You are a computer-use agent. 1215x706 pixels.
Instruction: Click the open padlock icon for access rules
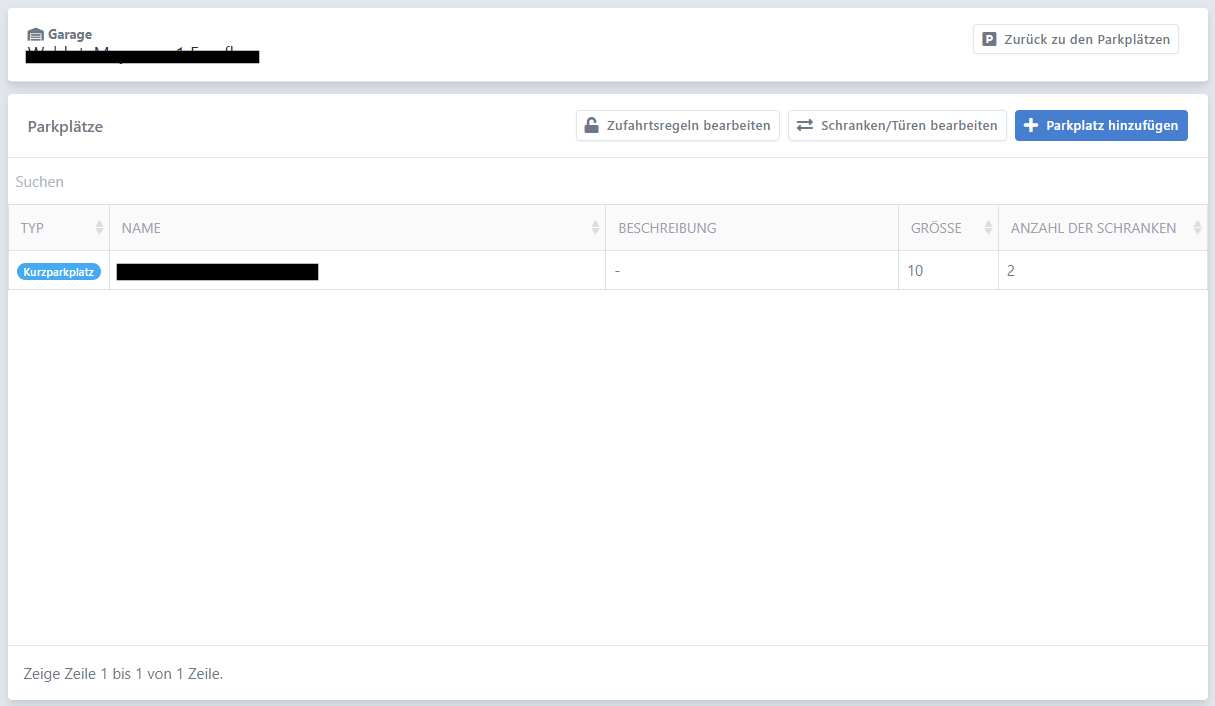(x=592, y=126)
